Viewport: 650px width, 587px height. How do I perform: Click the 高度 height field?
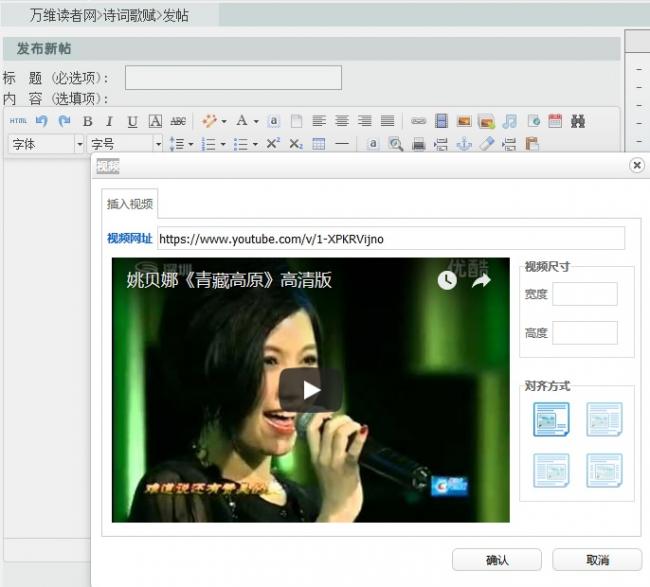pyautogui.click(x=585, y=332)
